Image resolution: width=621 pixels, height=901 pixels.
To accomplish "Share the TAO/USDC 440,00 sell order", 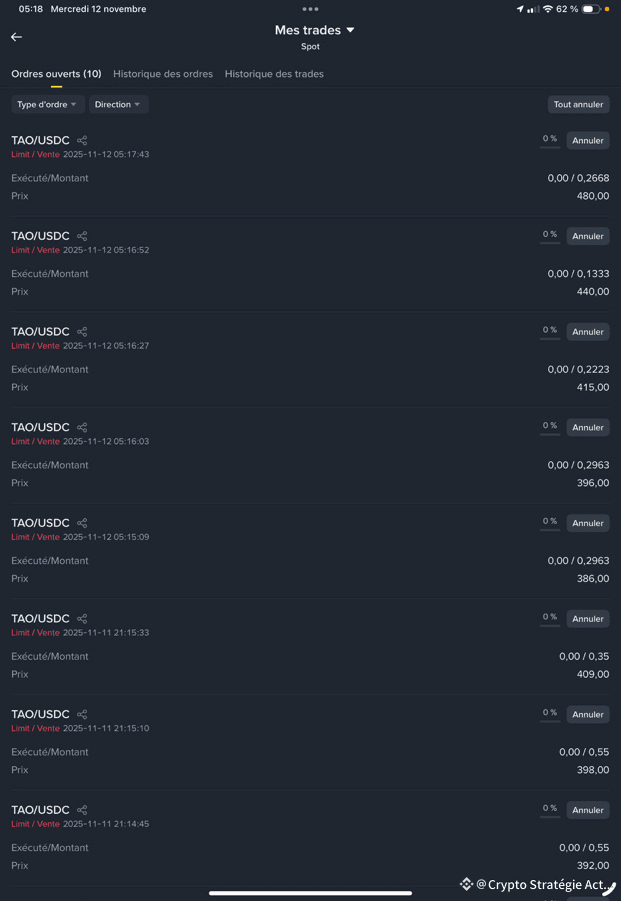I will click(x=82, y=237).
